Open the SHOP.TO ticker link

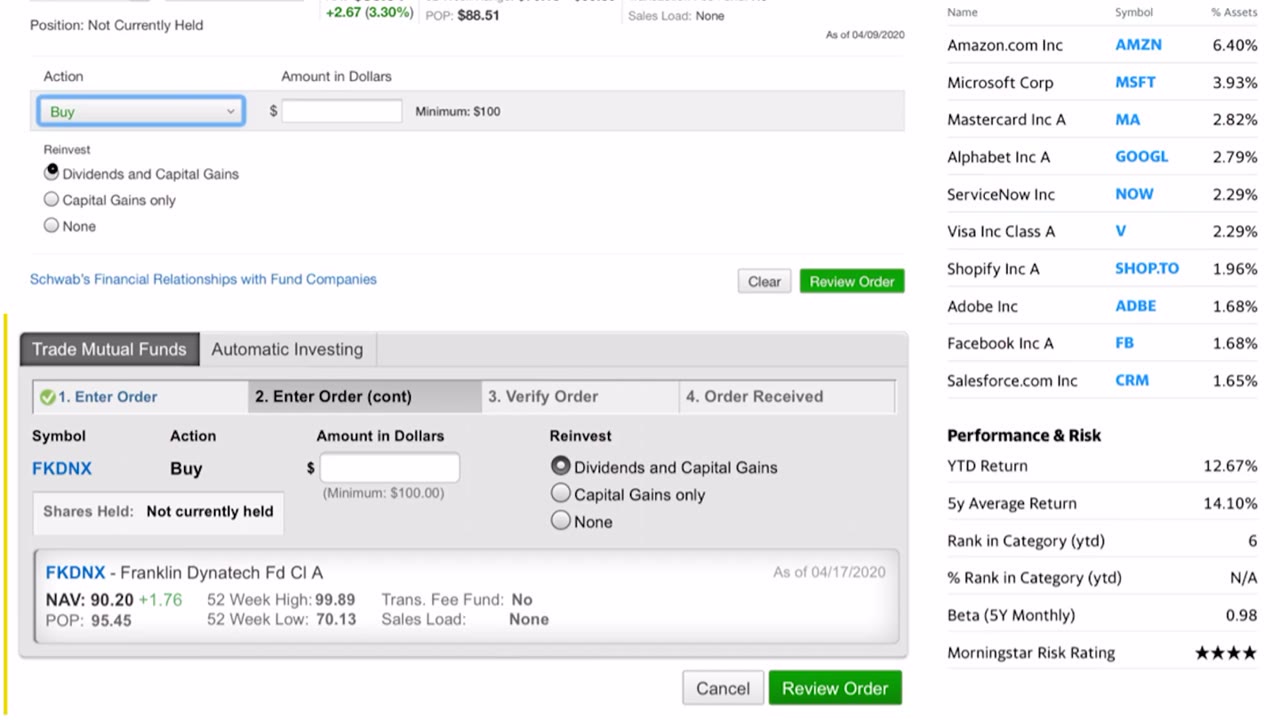click(1147, 268)
